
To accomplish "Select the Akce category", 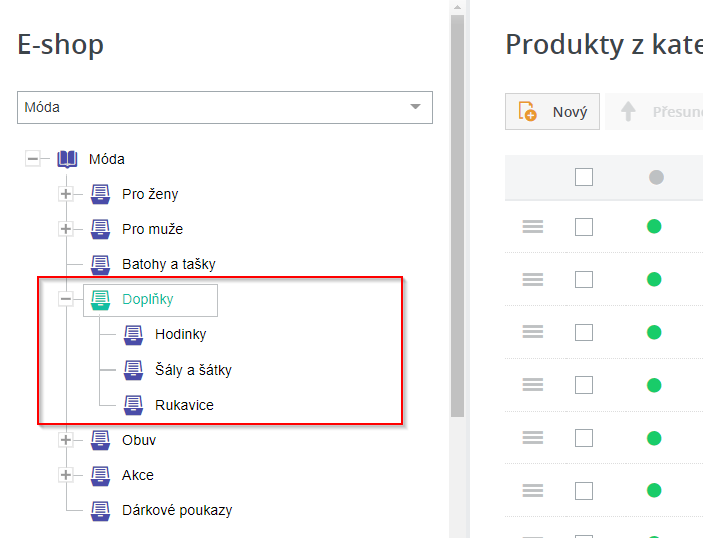I will 138,475.
